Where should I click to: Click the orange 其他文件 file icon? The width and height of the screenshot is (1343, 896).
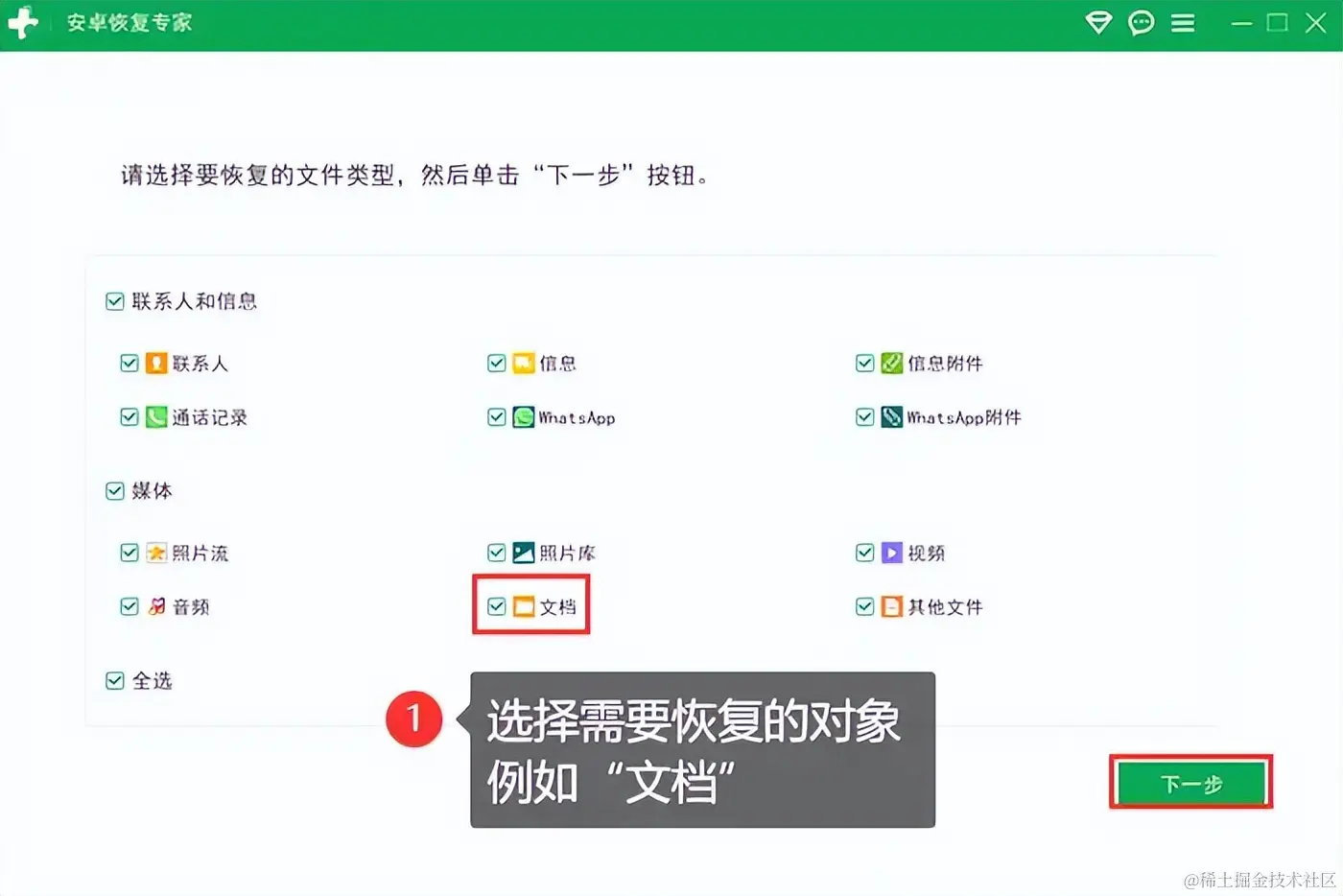pyautogui.click(x=892, y=606)
